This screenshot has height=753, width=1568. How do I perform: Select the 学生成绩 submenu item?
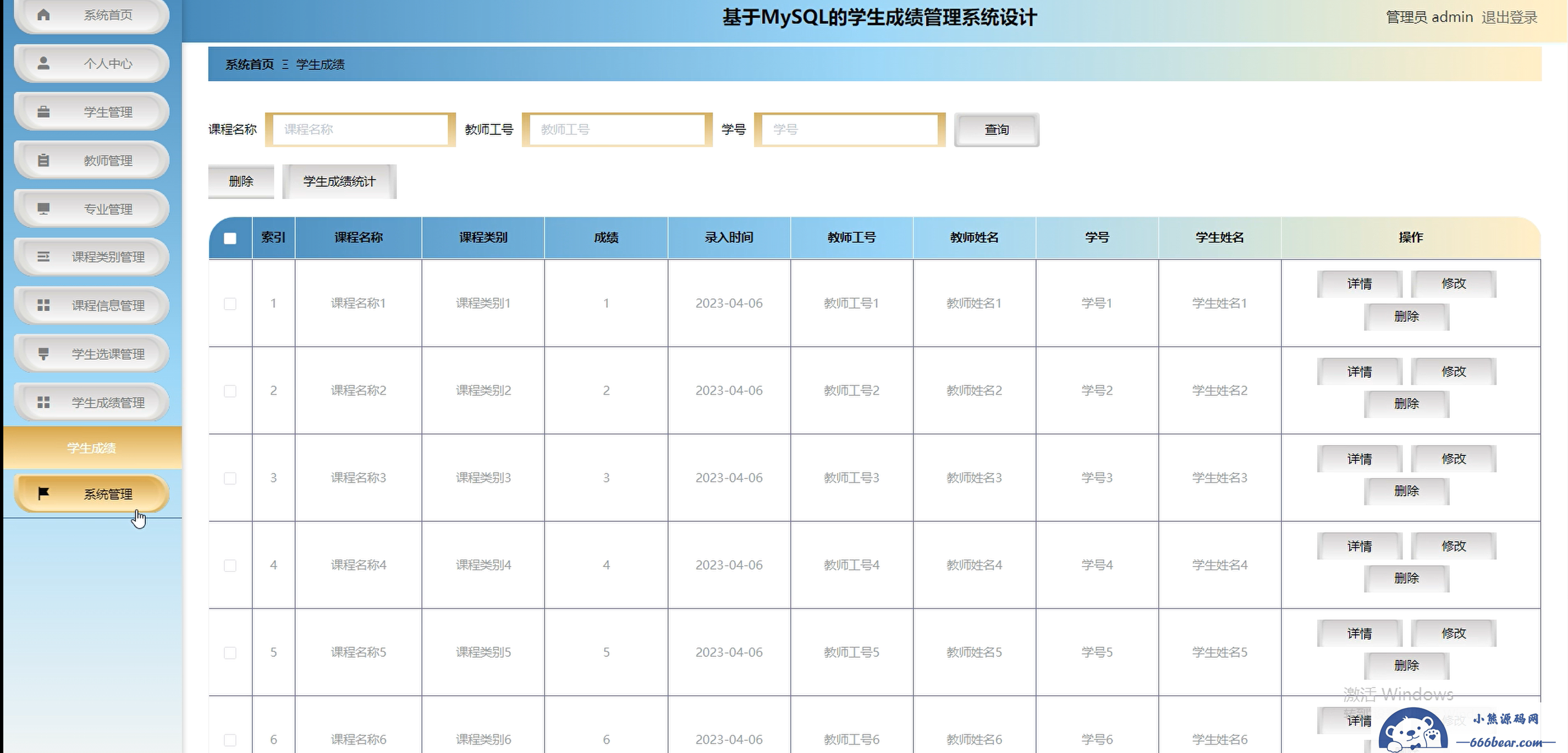92,448
